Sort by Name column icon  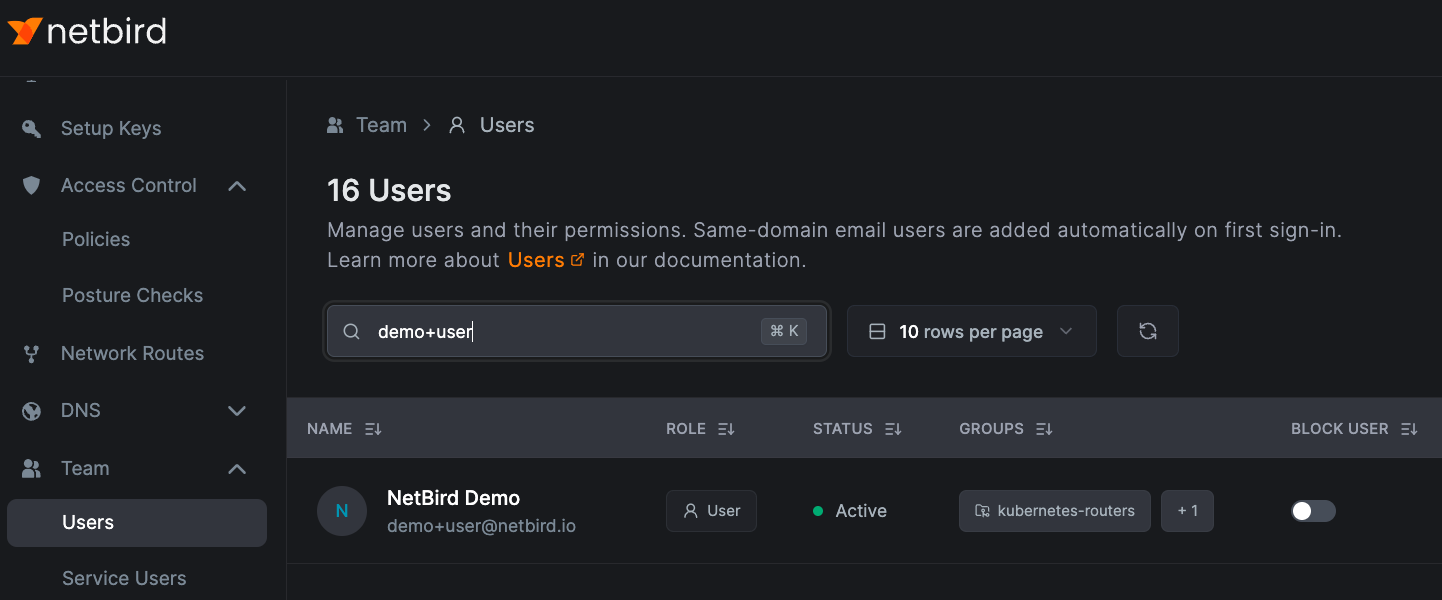click(373, 429)
